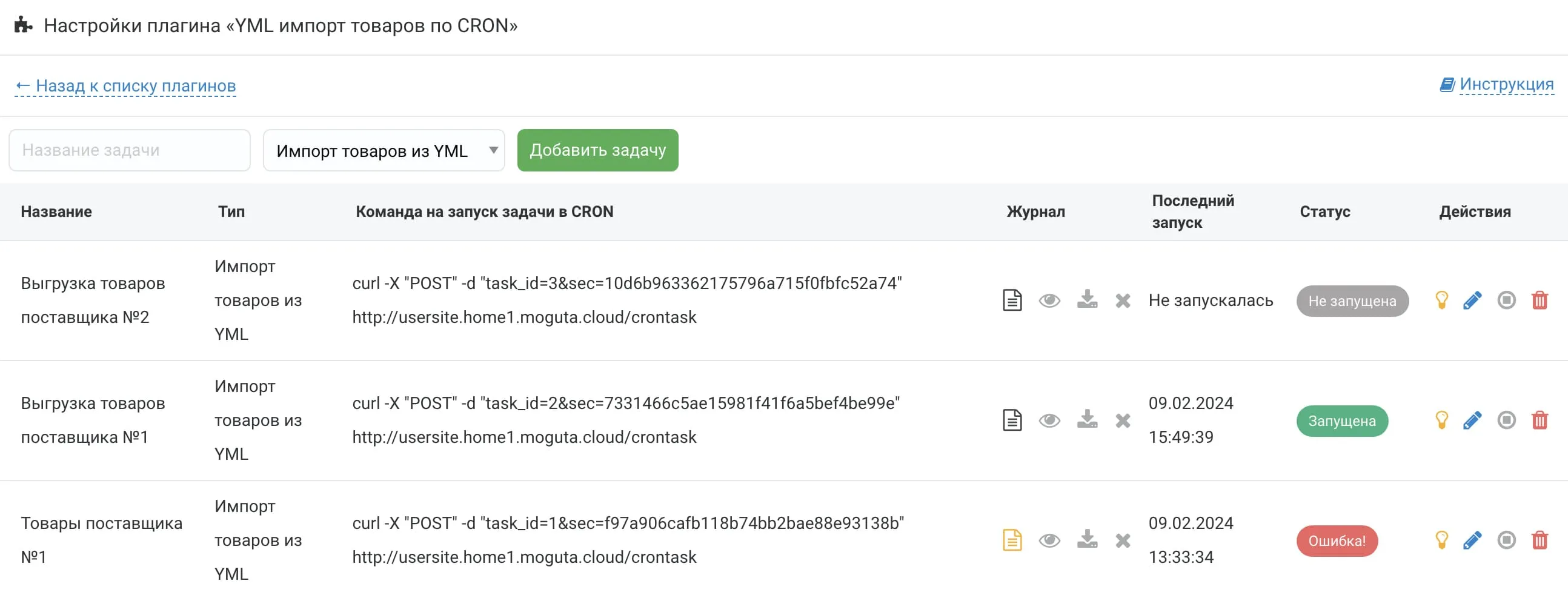
Task: Click lightbulb icon in Ошибка! status row
Action: click(x=1441, y=540)
